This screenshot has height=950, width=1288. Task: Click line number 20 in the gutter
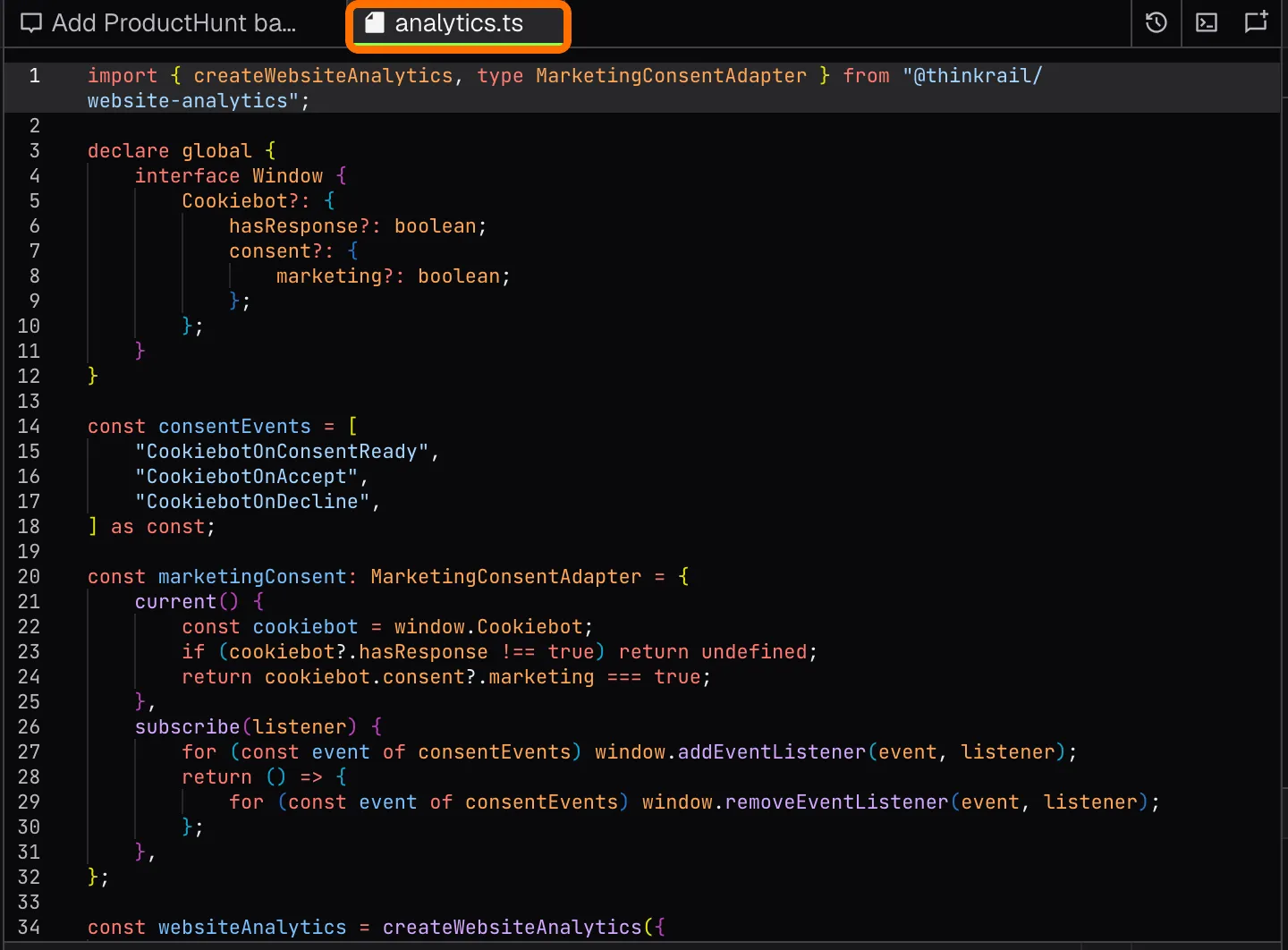[x=29, y=576]
